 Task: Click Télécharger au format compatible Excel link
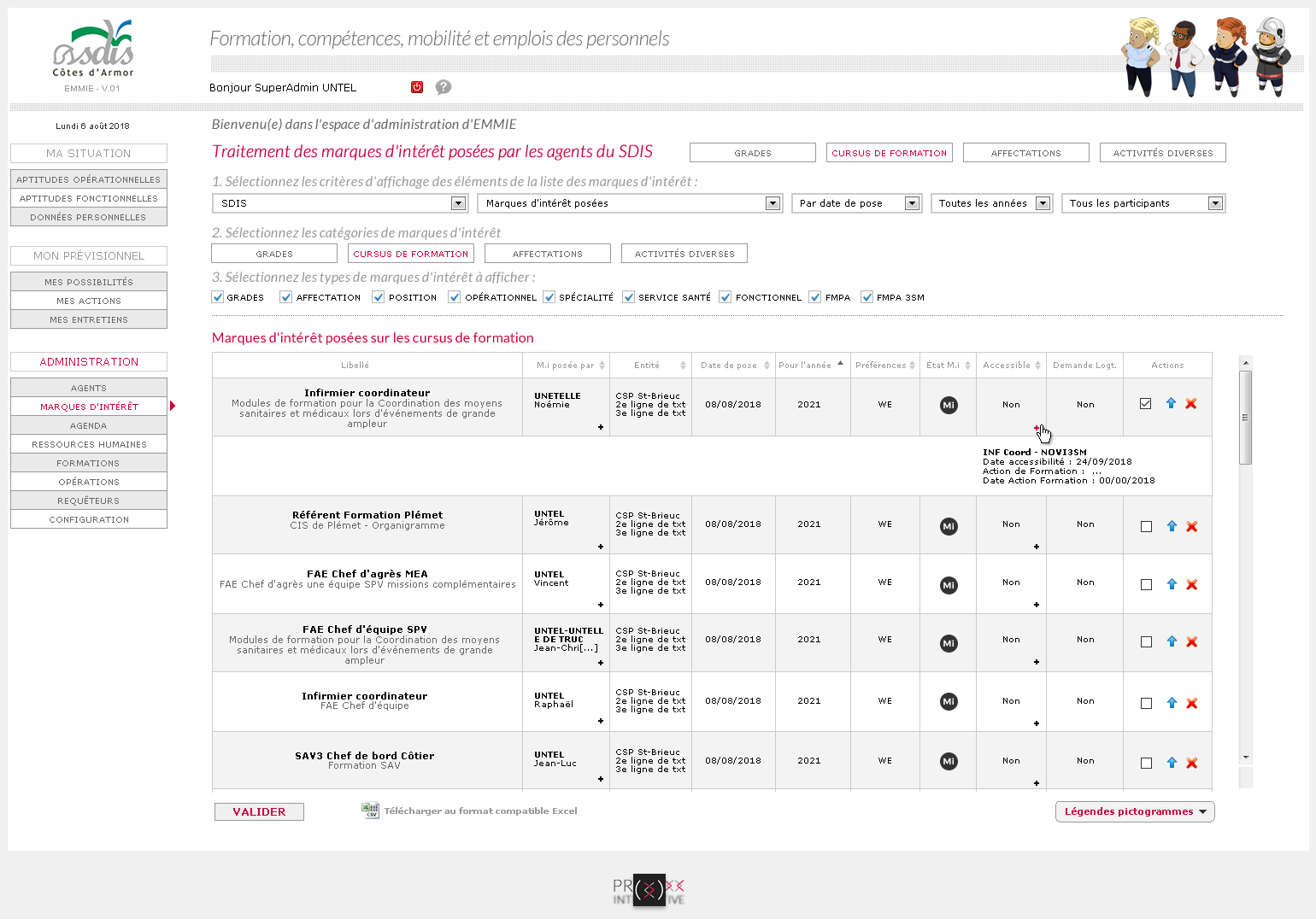tap(480, 811)
